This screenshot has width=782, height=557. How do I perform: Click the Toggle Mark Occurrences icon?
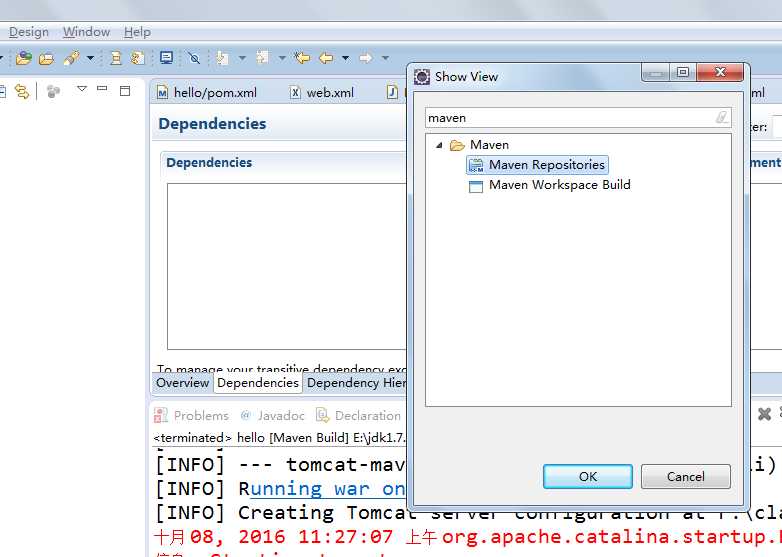pos(116,58)
